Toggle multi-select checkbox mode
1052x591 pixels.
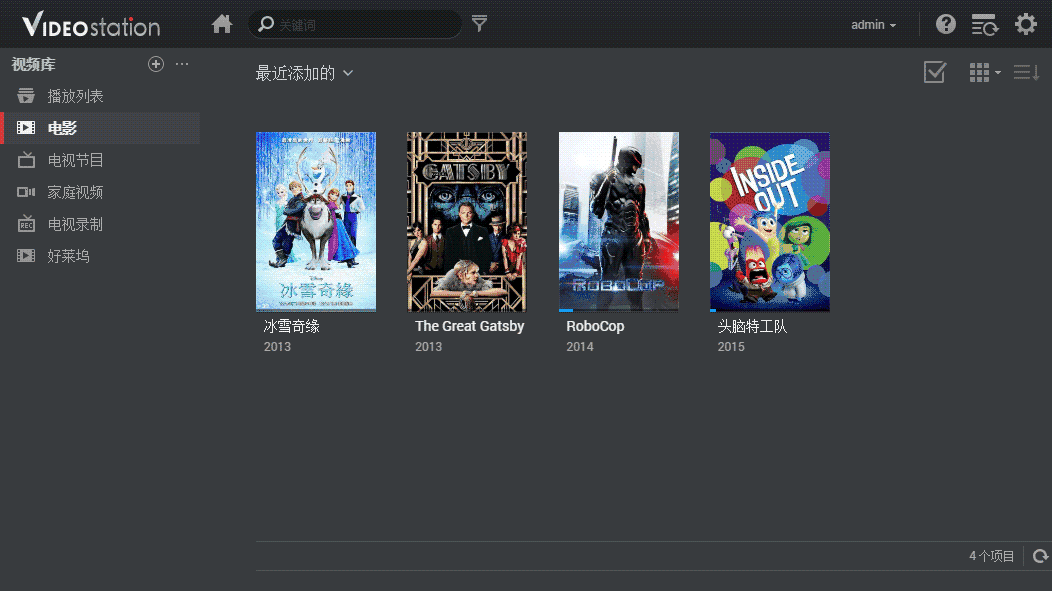[x=934, y=72]
